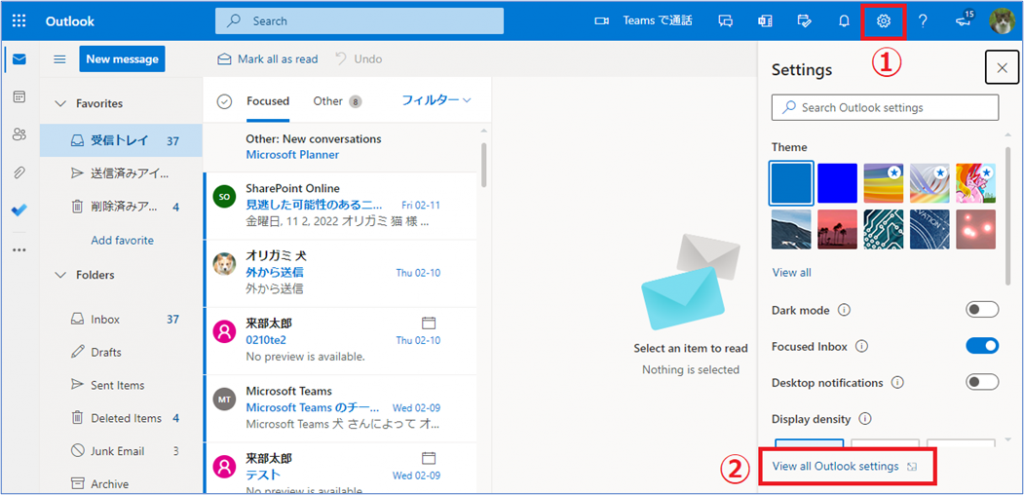Open the notifications bell icon
Image resolution: width=1024 pixels, height=495 pixels.
[x=844, y=21]
